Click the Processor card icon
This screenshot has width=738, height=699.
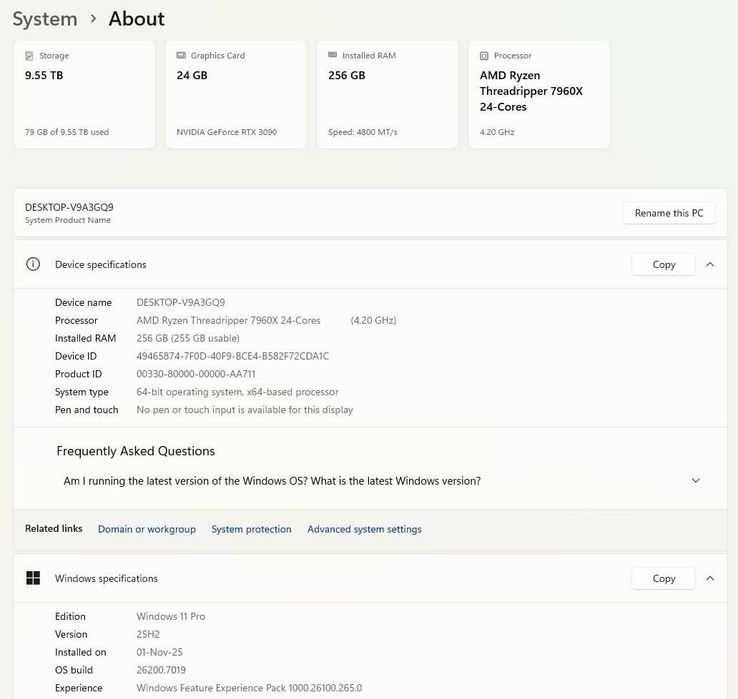[x=484, y=56]
